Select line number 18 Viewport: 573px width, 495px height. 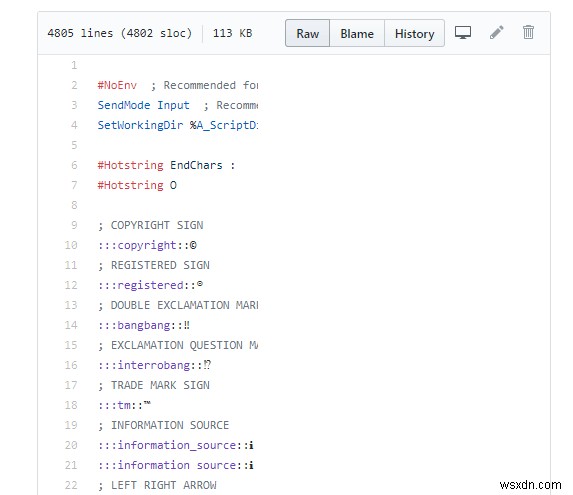click(71, 405)
